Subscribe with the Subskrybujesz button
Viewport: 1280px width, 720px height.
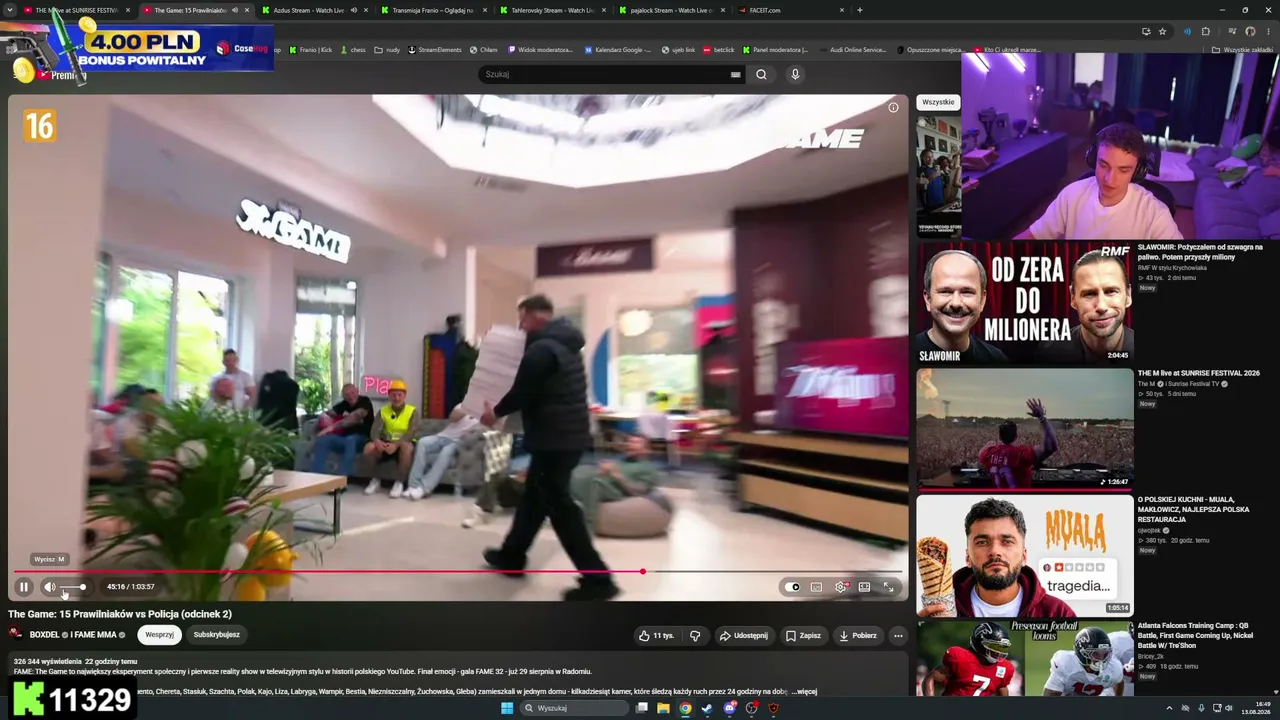click(216, 635)
